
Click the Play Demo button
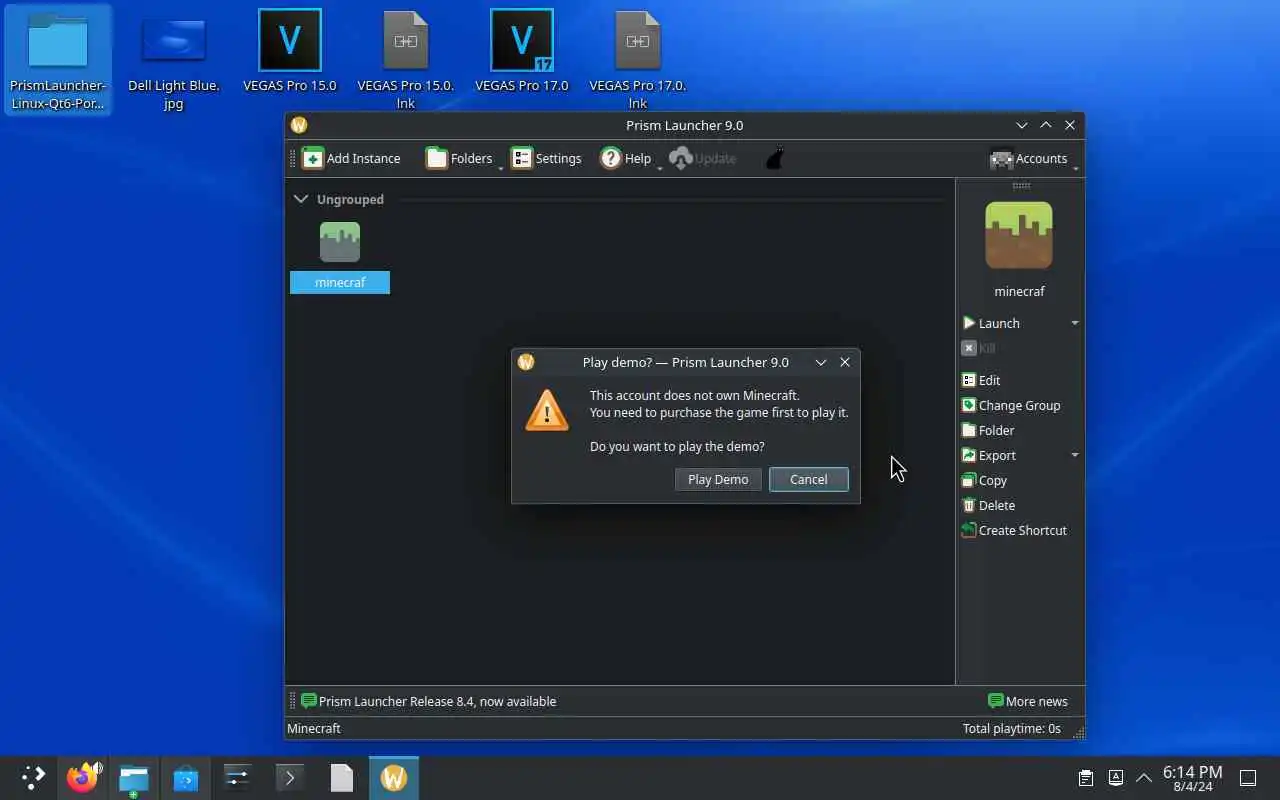718,479
